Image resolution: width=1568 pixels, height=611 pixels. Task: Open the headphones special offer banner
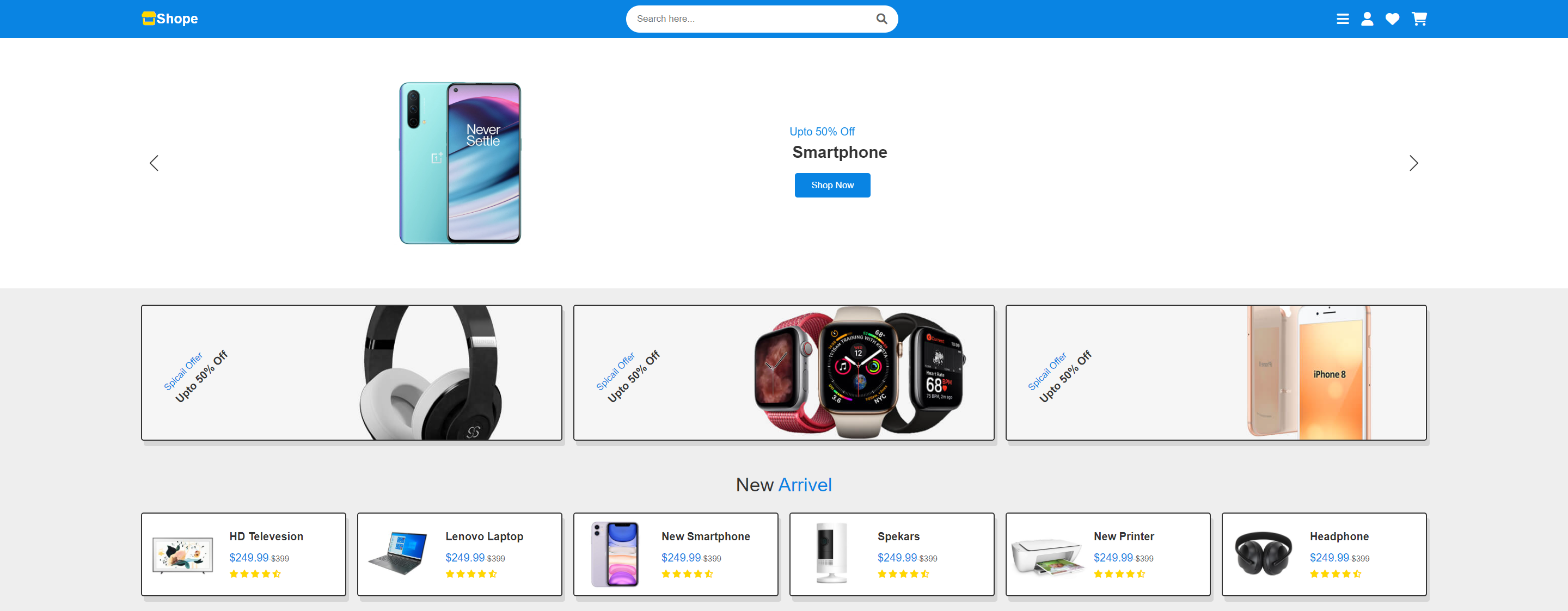click(351, 373)
